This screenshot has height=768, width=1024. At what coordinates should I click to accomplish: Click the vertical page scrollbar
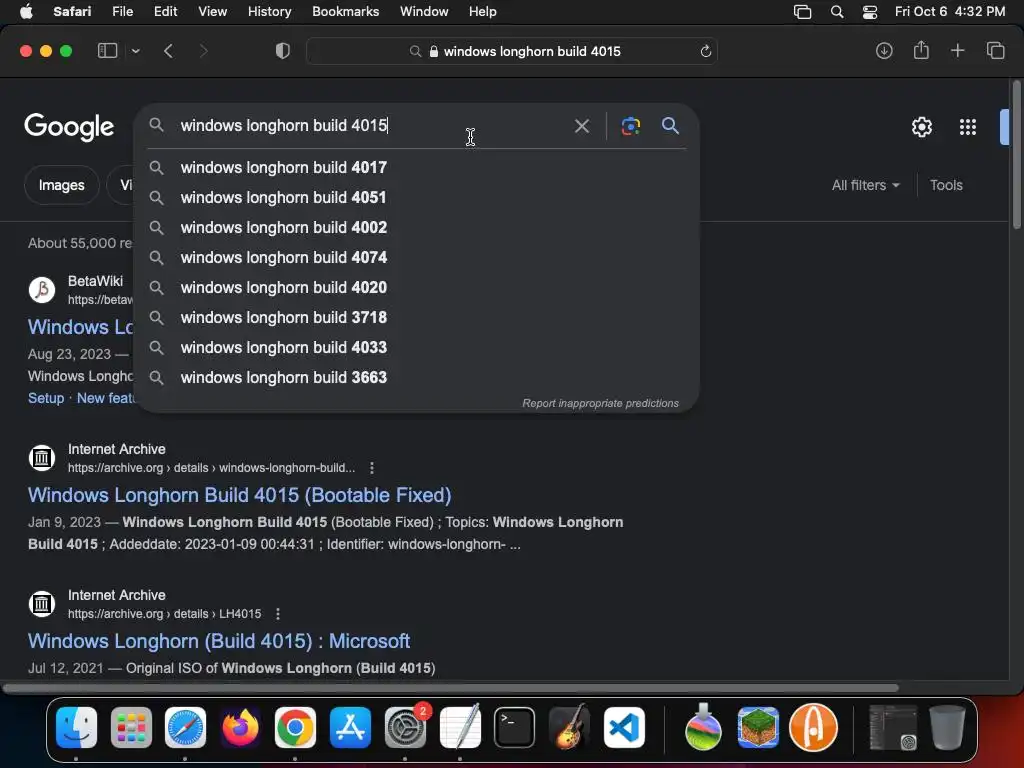pyautogui.click(x=1016, y=154)
